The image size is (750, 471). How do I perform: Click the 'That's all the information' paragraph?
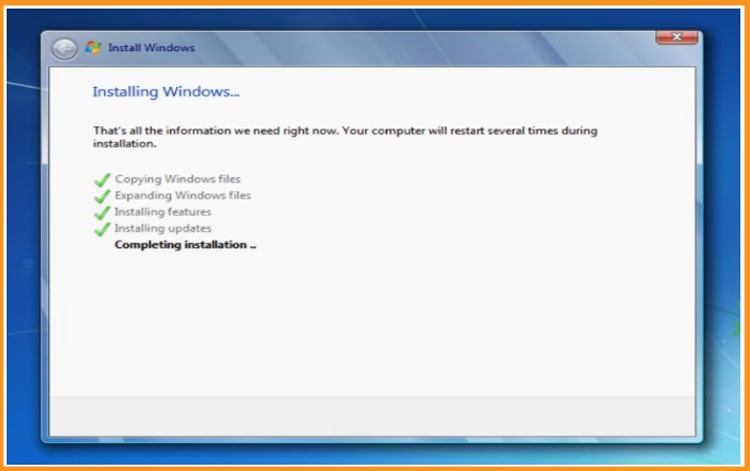pos(345,137)
